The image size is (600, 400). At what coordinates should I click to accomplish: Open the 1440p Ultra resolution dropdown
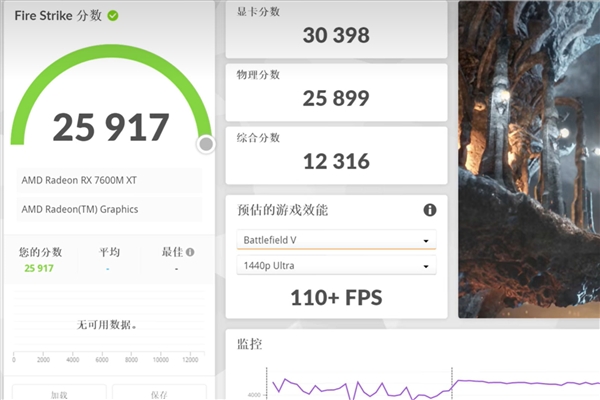(336, 266)
